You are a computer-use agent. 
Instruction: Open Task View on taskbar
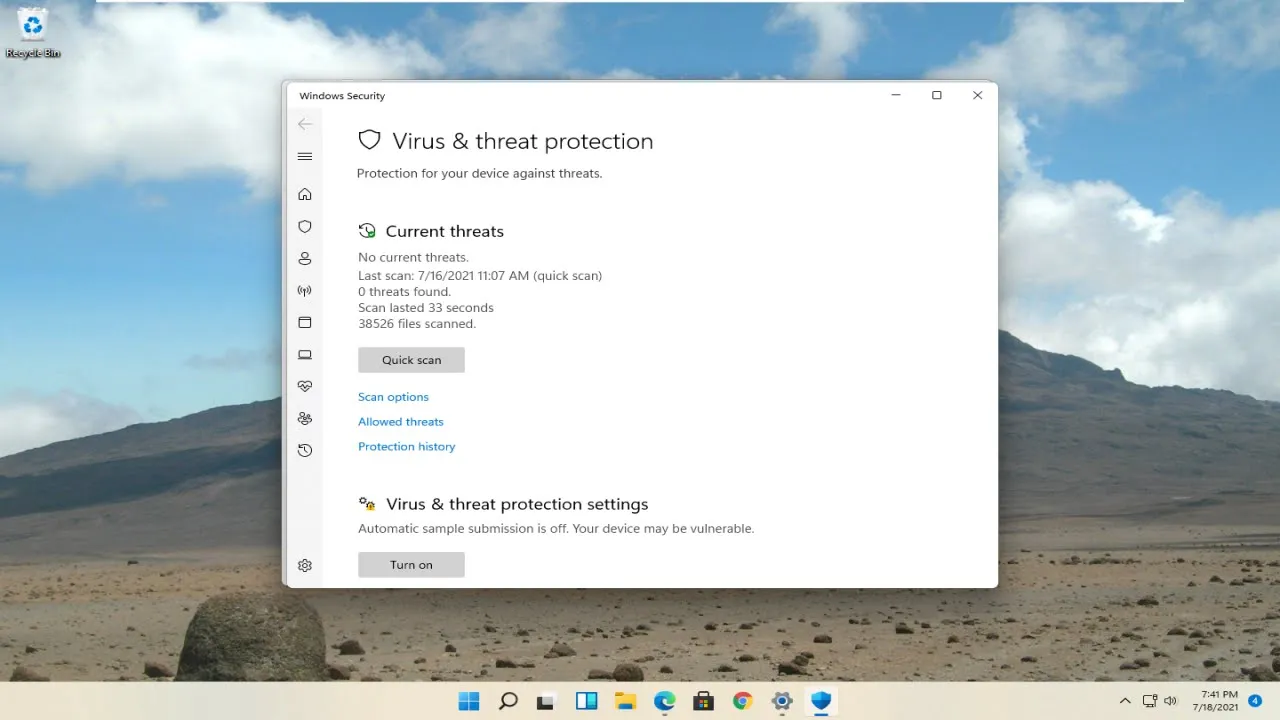pos(546,701)
